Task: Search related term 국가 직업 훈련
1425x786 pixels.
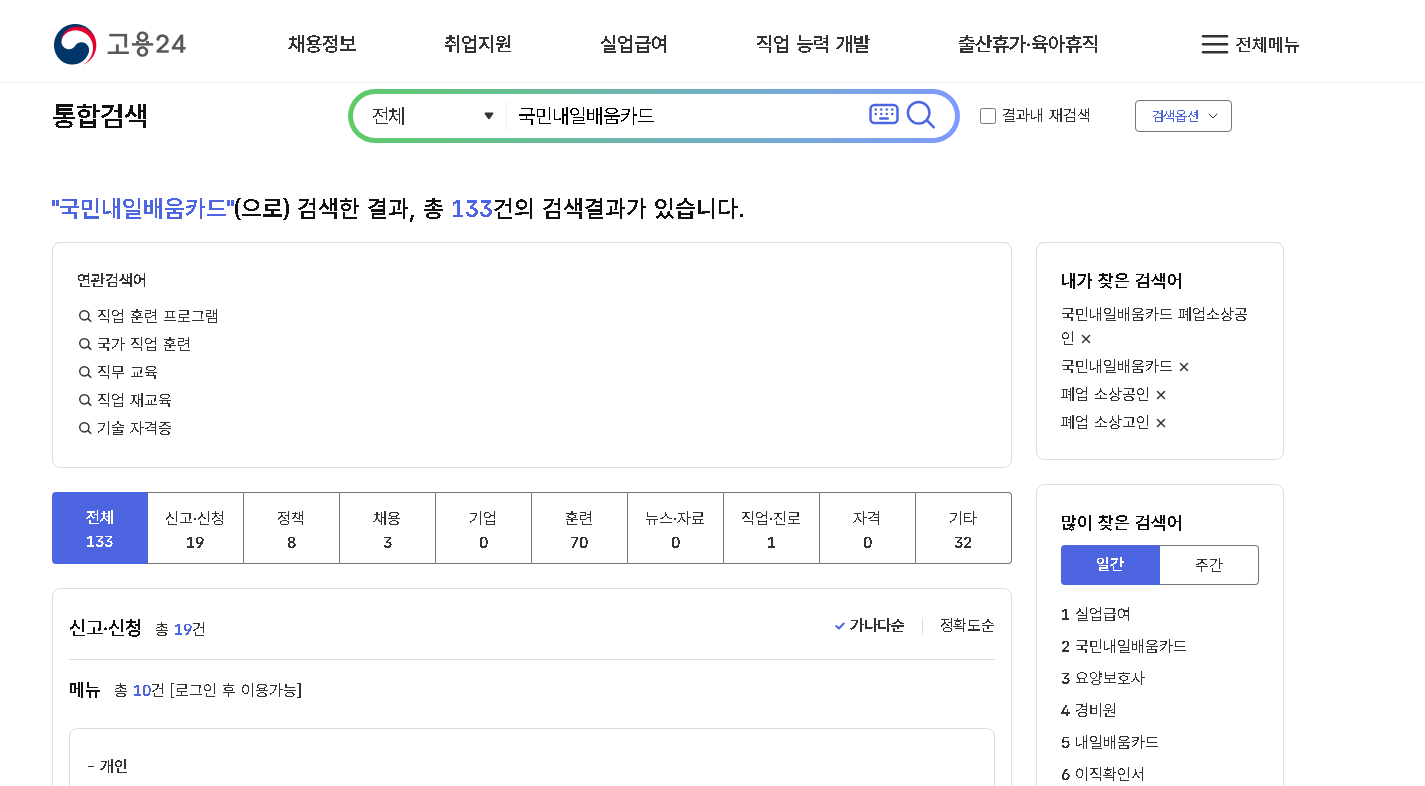Action: pos(143,344)
